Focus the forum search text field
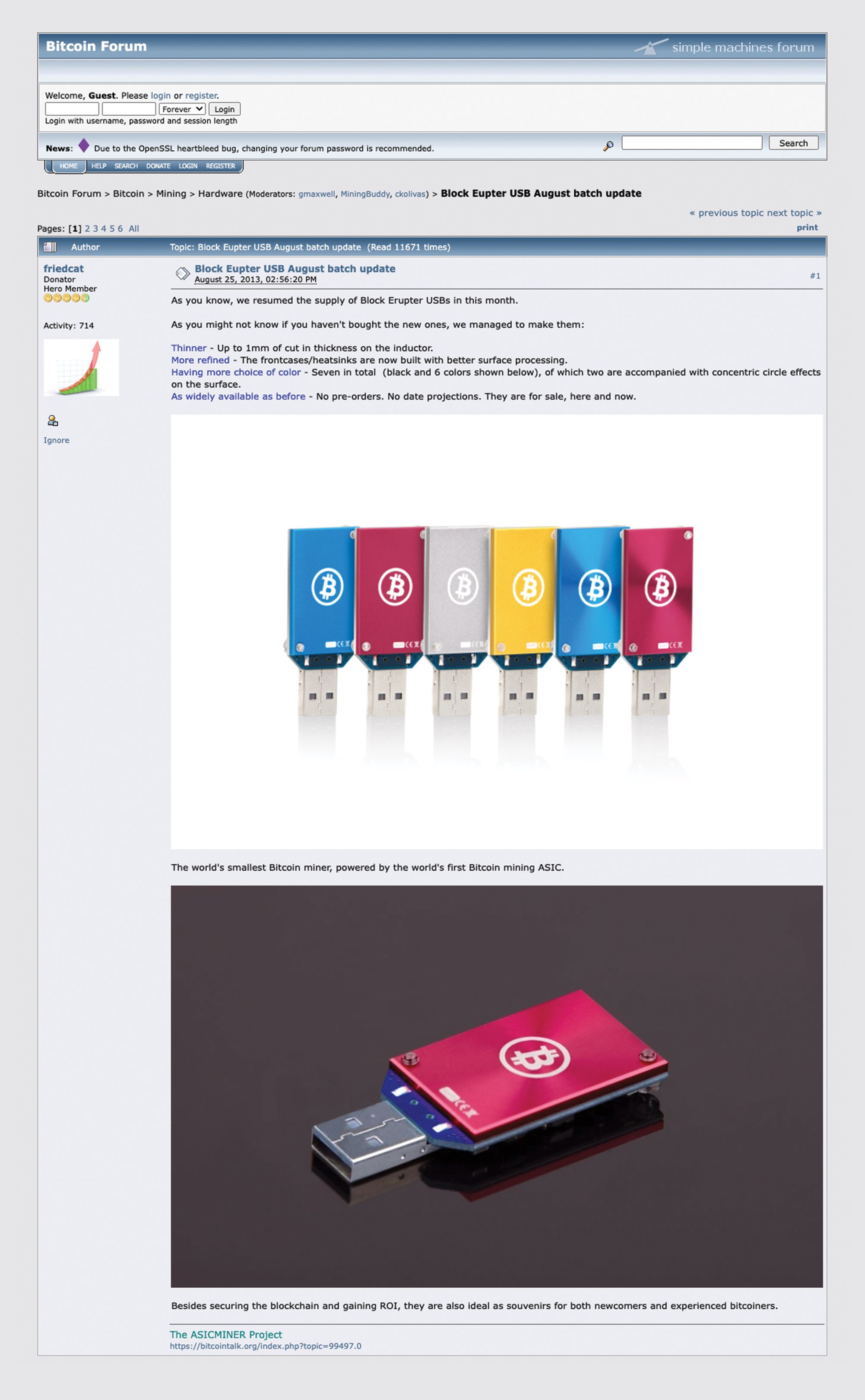The width and height of the screenshot is (865, 1400). click(x=692, y=143)
